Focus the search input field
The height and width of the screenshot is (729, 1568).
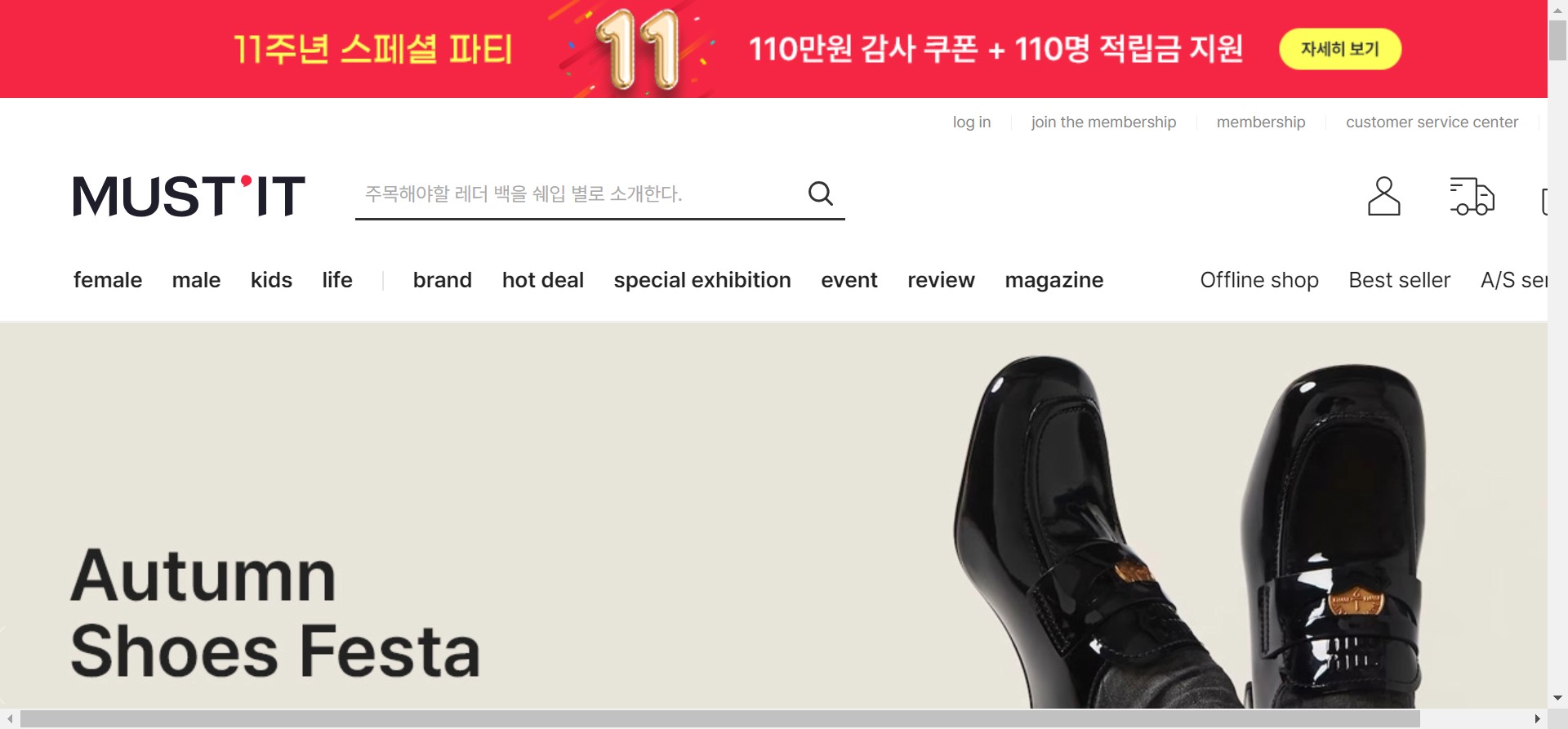pos(580,194)
